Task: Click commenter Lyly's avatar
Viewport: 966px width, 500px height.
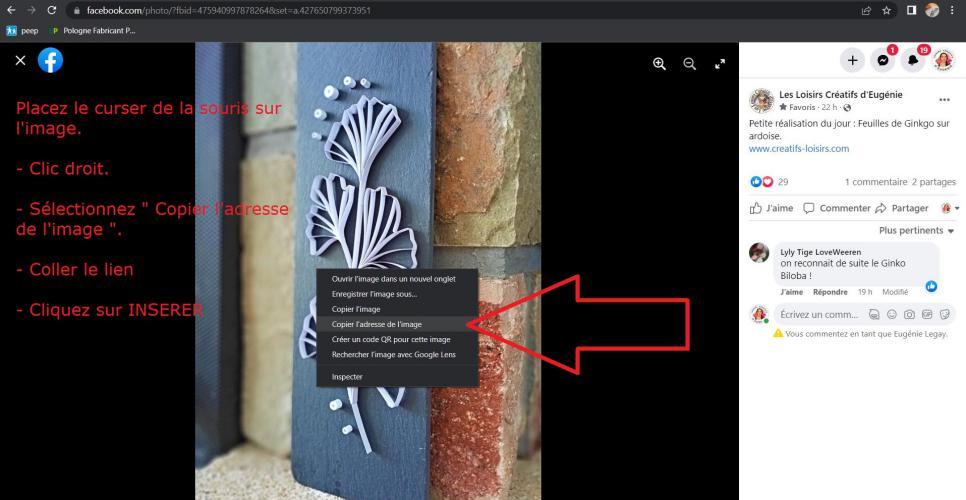Action: (759, 252)
